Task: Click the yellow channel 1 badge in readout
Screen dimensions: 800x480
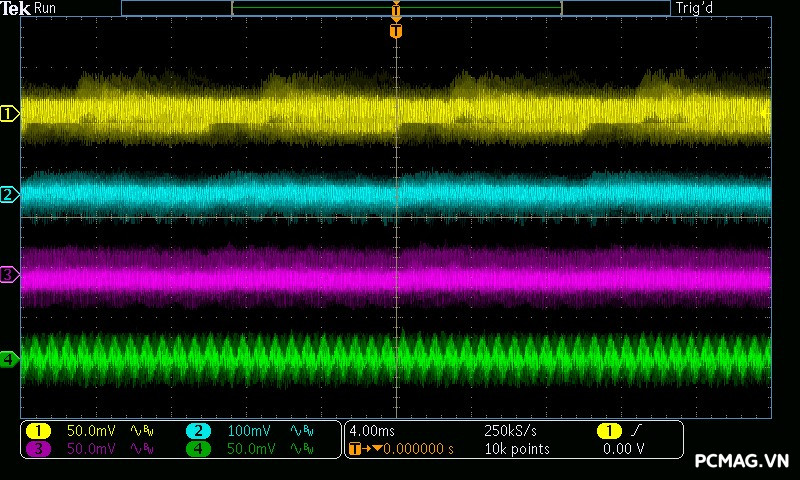Action: (x=38, y=431)
